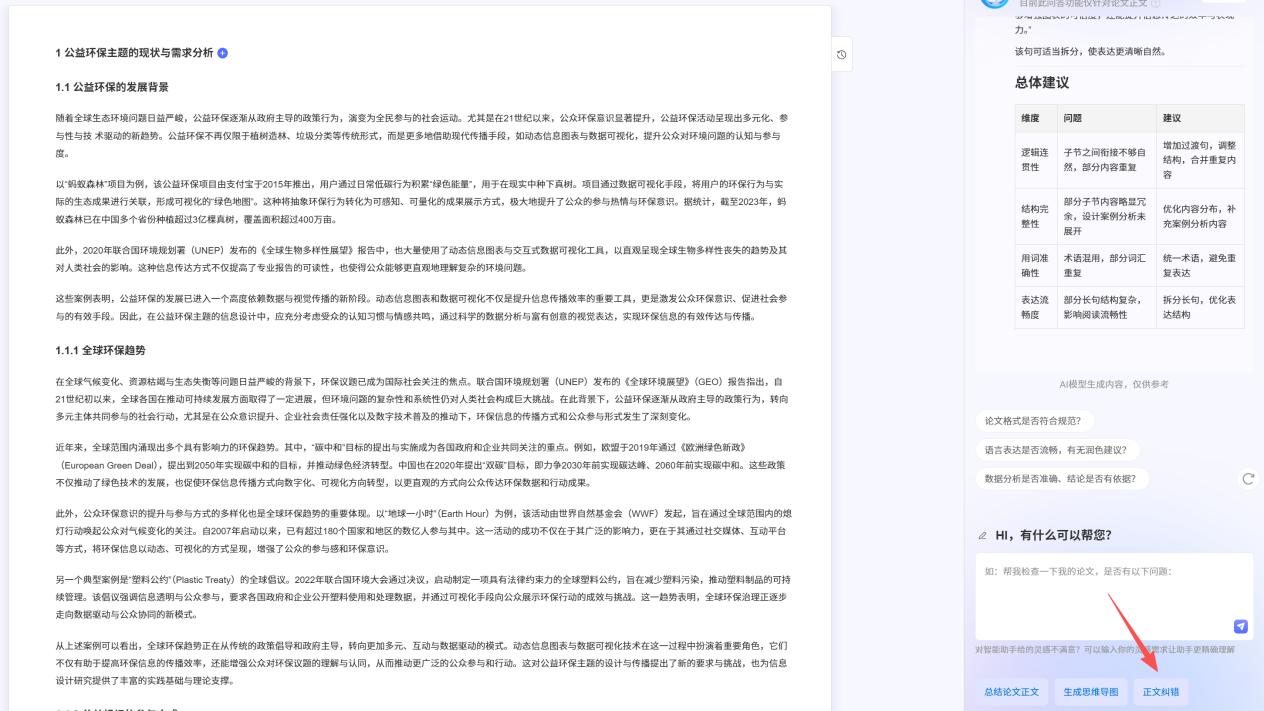Click table header 建议
This screenshot has height=711, width=1264.
pos(1200,118)
